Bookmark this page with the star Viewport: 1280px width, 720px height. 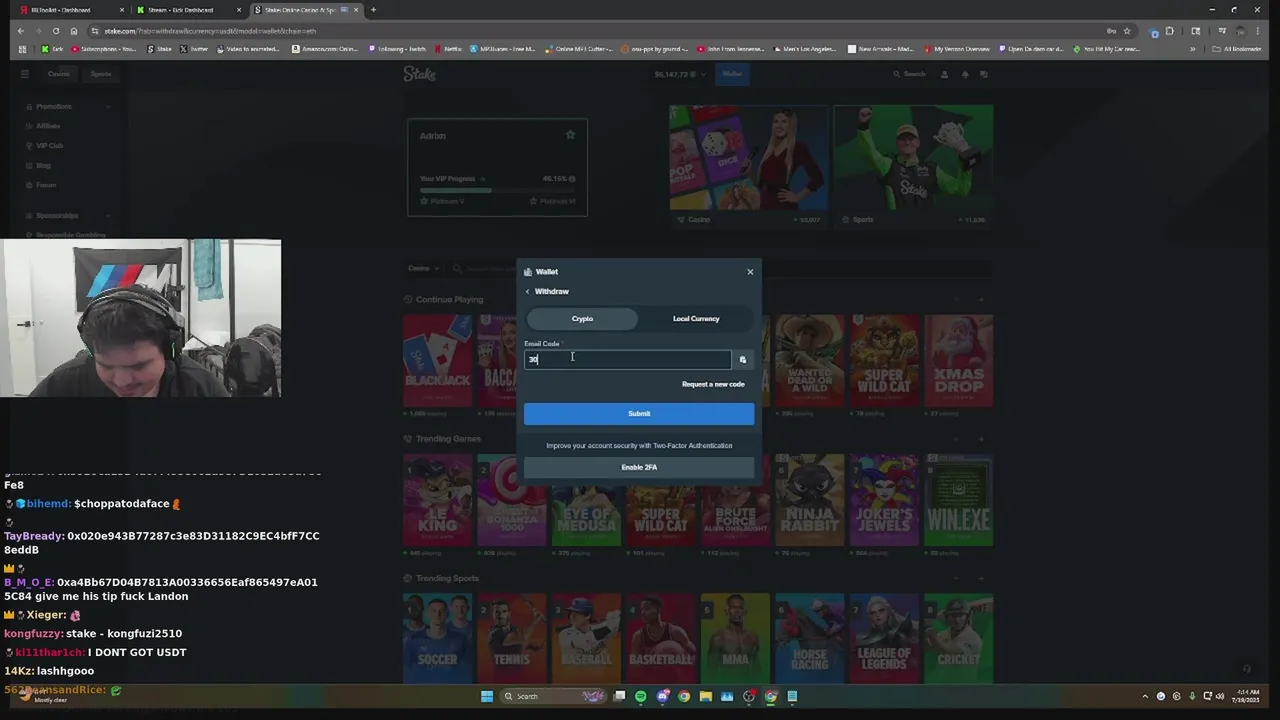pyautogui.click(x=1126, y=31)
